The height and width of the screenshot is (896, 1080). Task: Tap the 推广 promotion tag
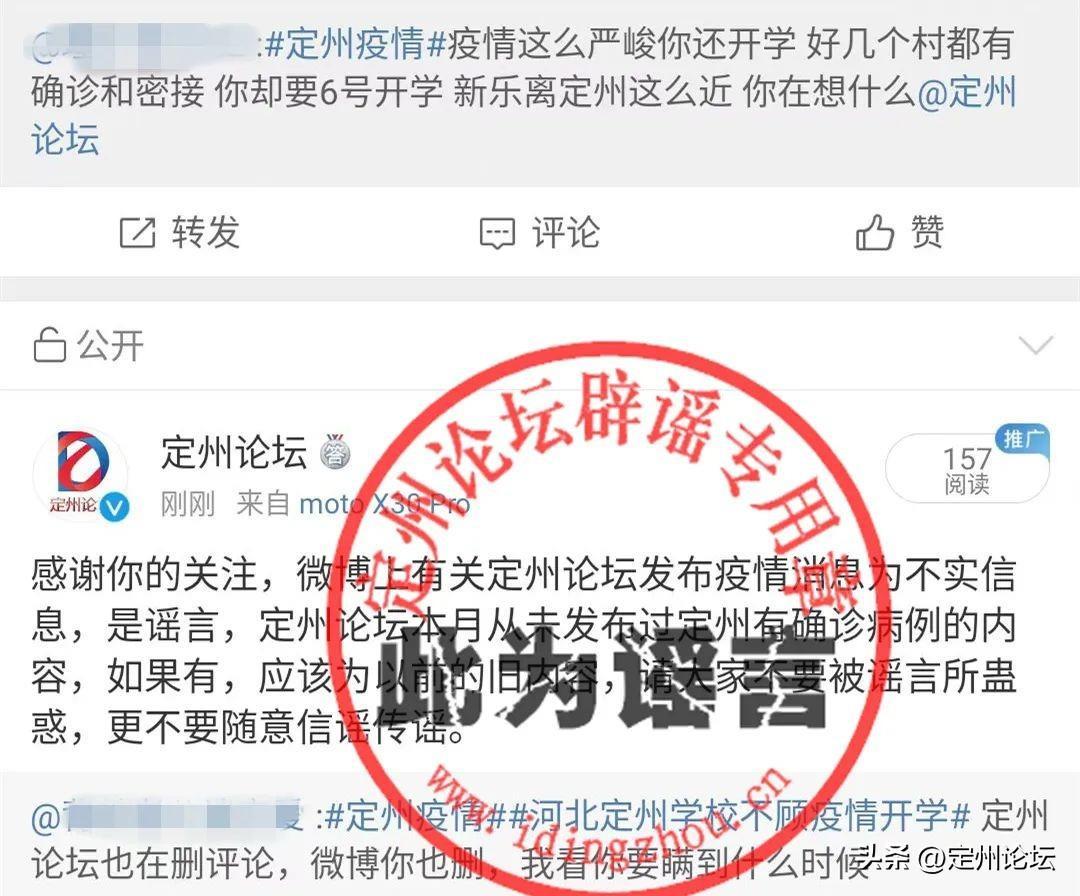pyautogui.click(x=1022, y=438)
